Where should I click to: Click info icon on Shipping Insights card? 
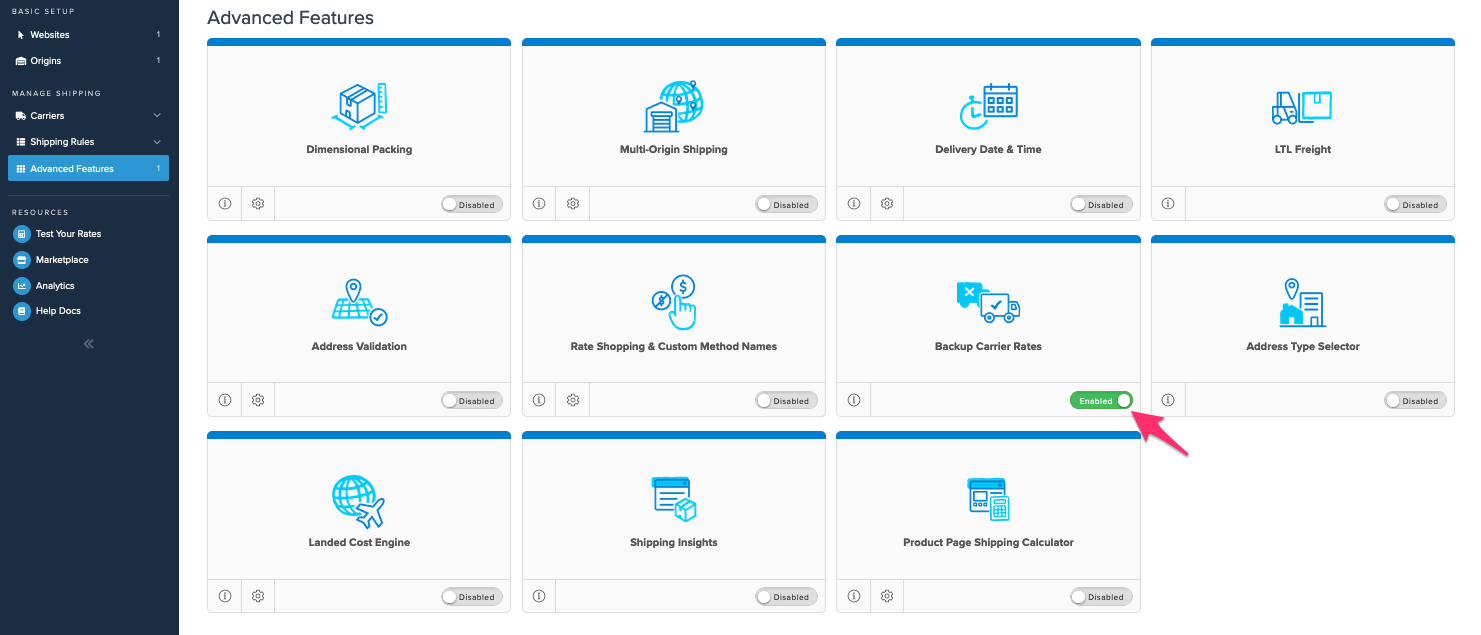pyautogui.click(x=539, y=596)
